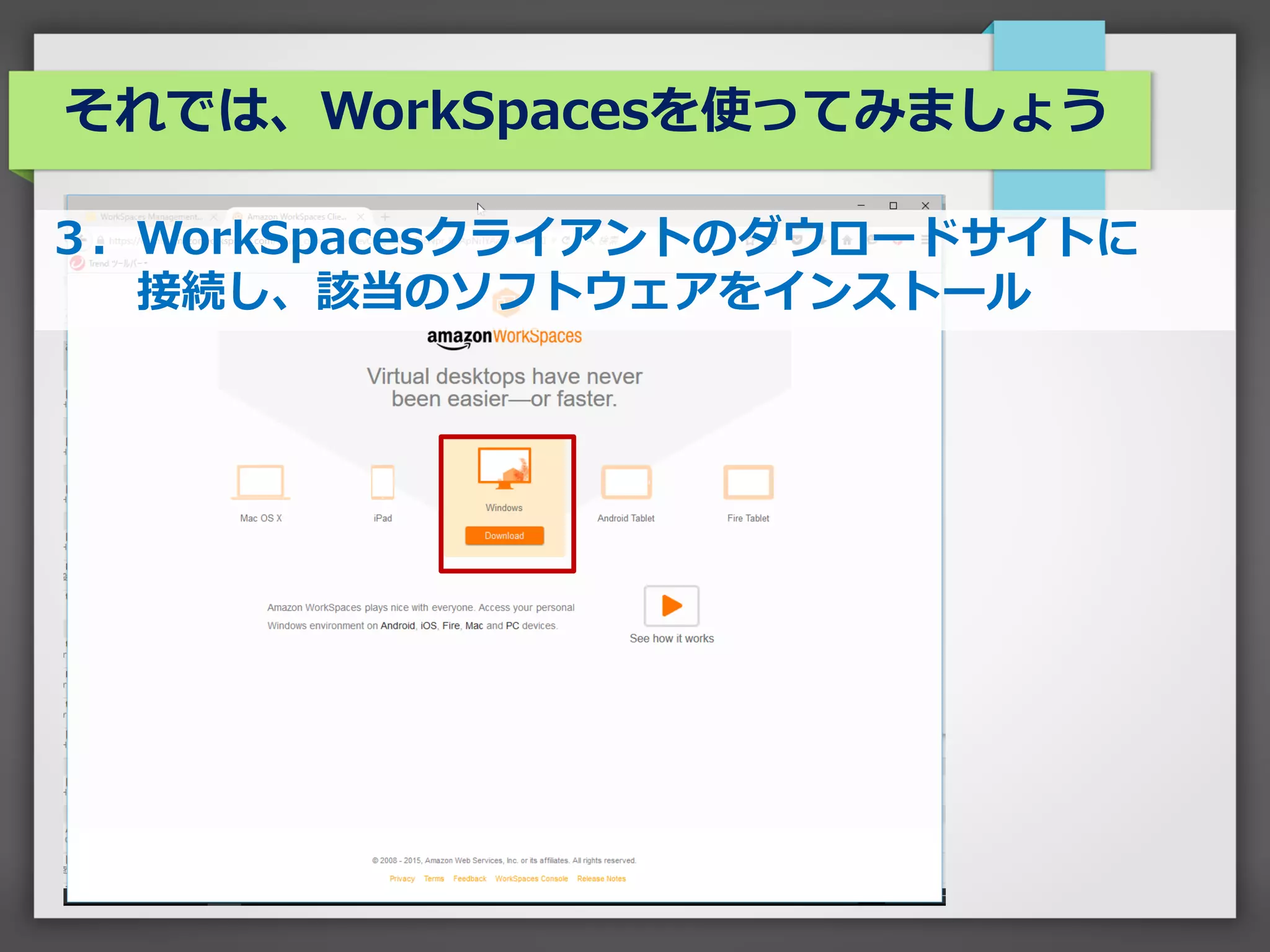The image size is (1270, 952).
Task: Open the Feedback footer link
Action: tap(469, 879)
